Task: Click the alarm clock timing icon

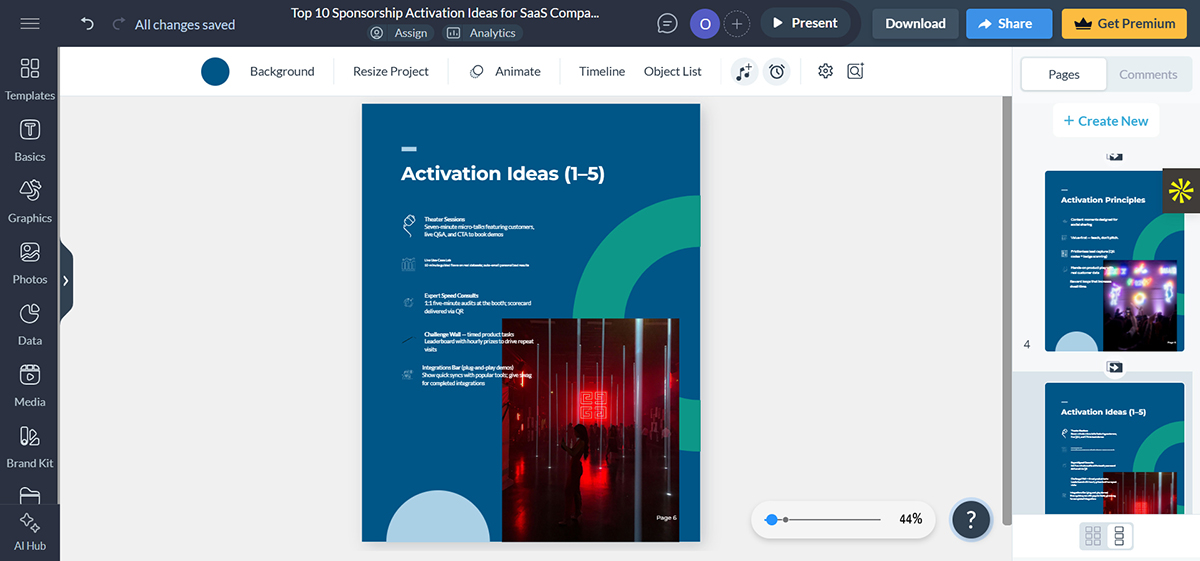Action: click(x=777, y=71)
